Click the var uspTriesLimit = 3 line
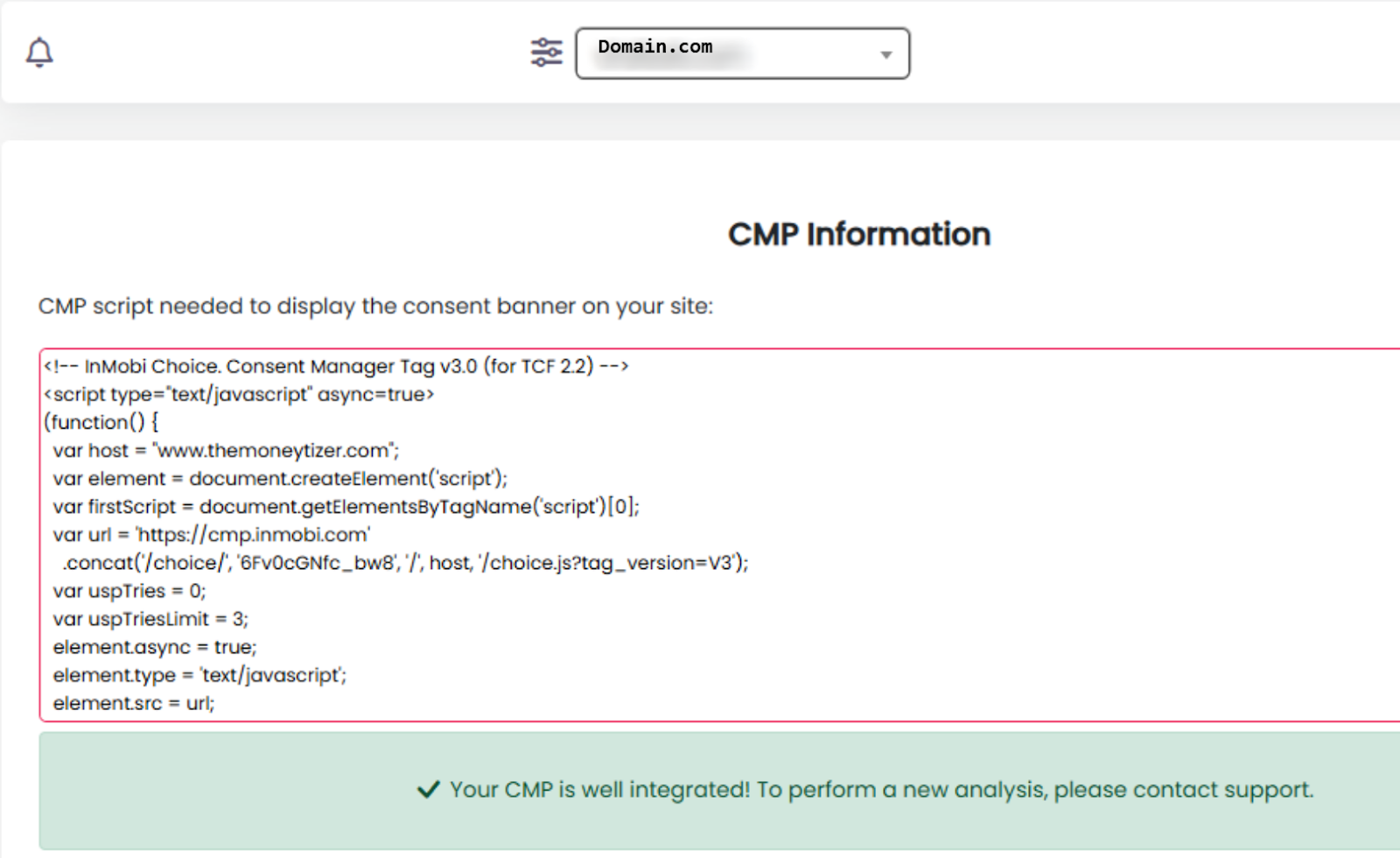The width and height of the screenshot is (1400, 858). 150,619
